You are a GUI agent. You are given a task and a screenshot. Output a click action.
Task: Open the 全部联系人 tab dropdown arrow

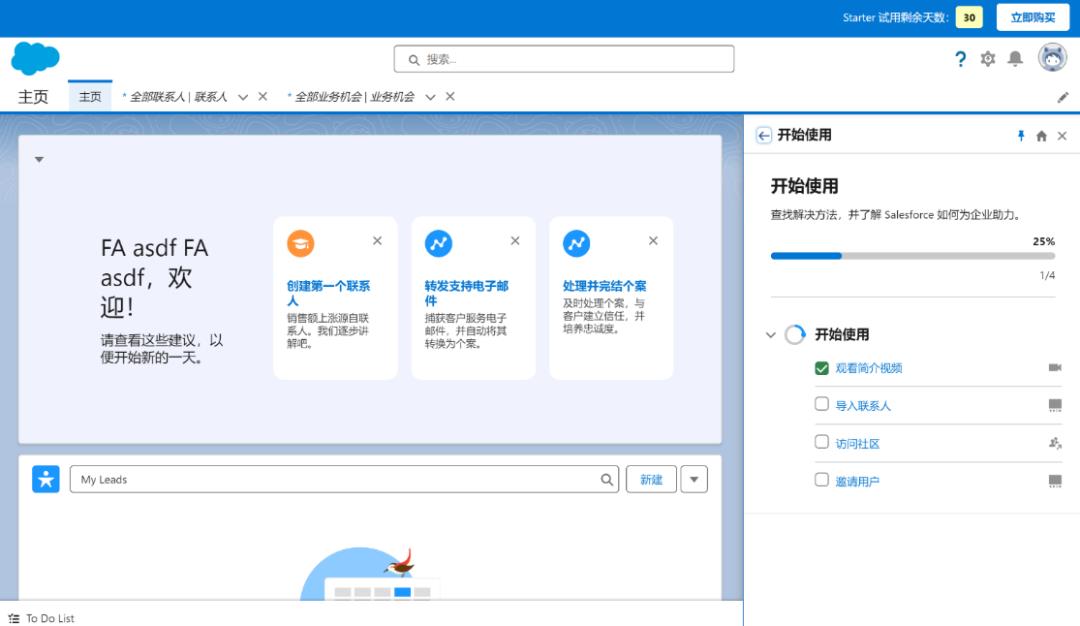242,96
